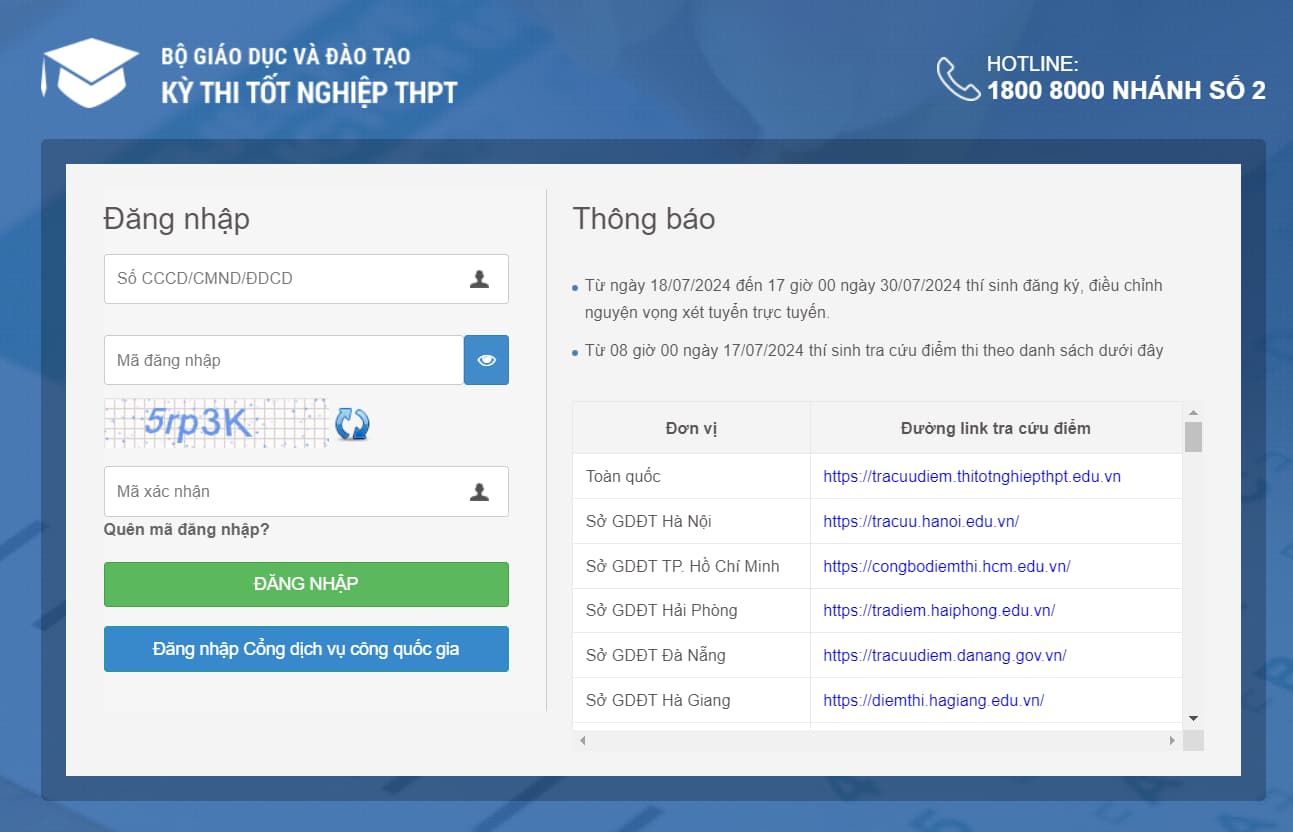This screenshot has width=1293, height=832.
Task: Click 1800 8000 NHÁNH SỐ 2 text
Action: (1126, 90)
